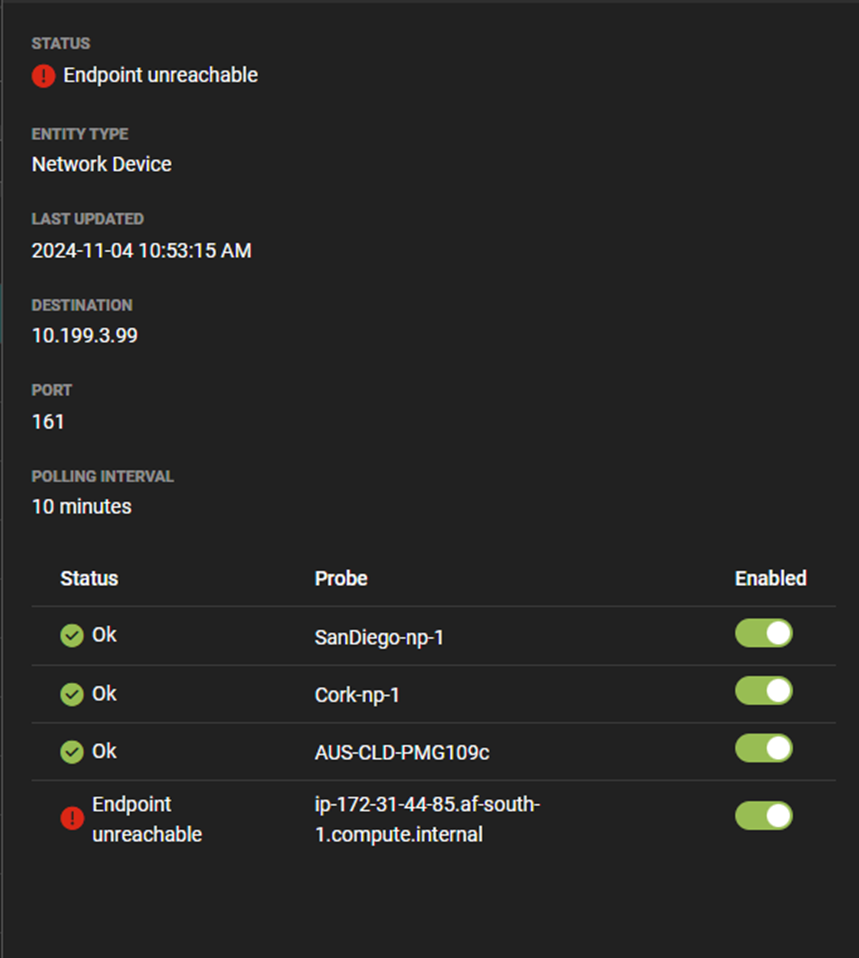
Task: Sort by the Status column header
Action: (89, 579)
